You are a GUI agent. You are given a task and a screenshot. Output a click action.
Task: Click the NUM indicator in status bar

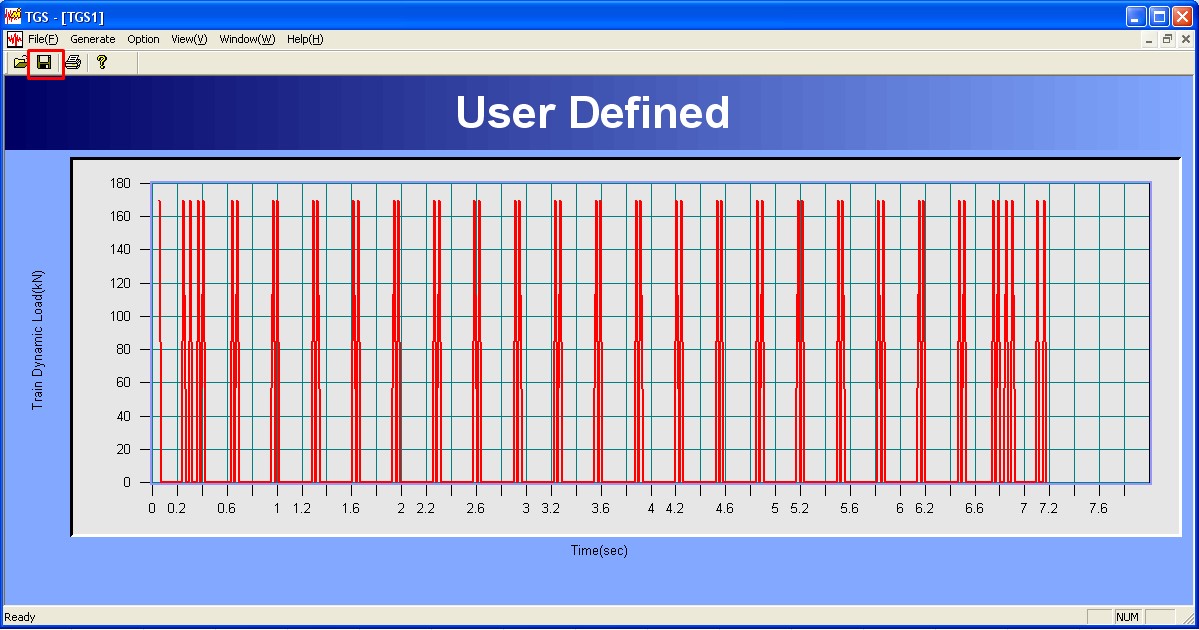click(x=1128, y=617)
